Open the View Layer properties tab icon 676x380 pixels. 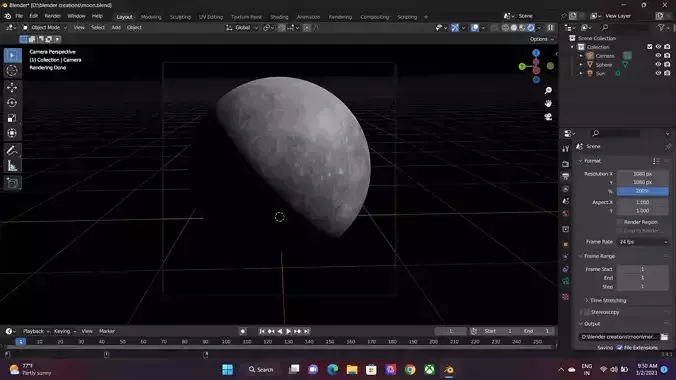(566, 189)
